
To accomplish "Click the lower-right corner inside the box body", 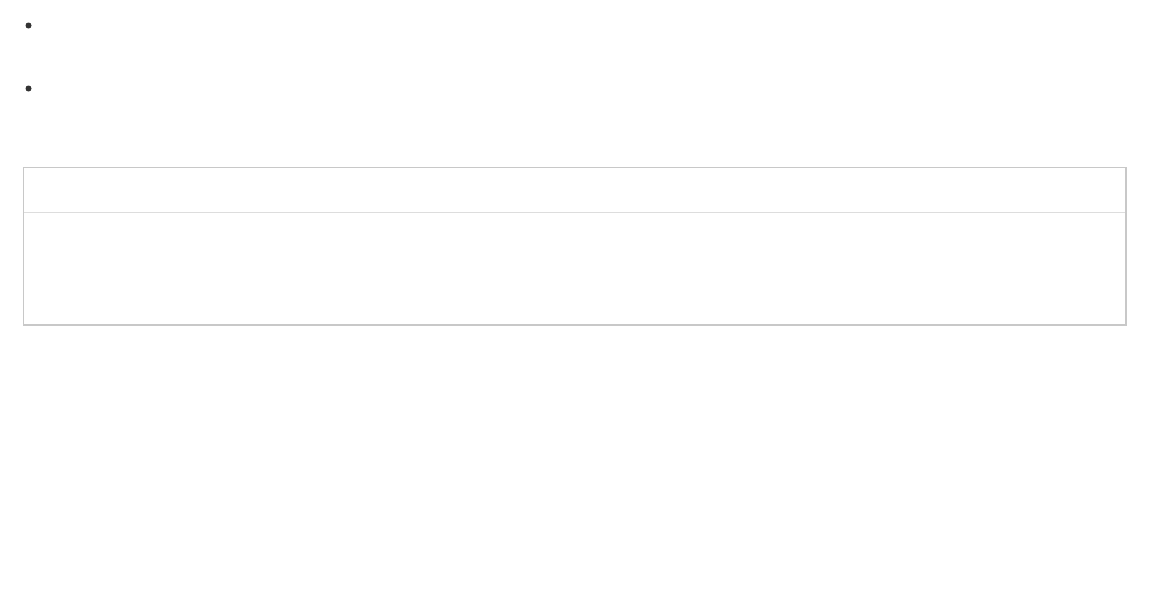I will click(x=1112, y=314).
